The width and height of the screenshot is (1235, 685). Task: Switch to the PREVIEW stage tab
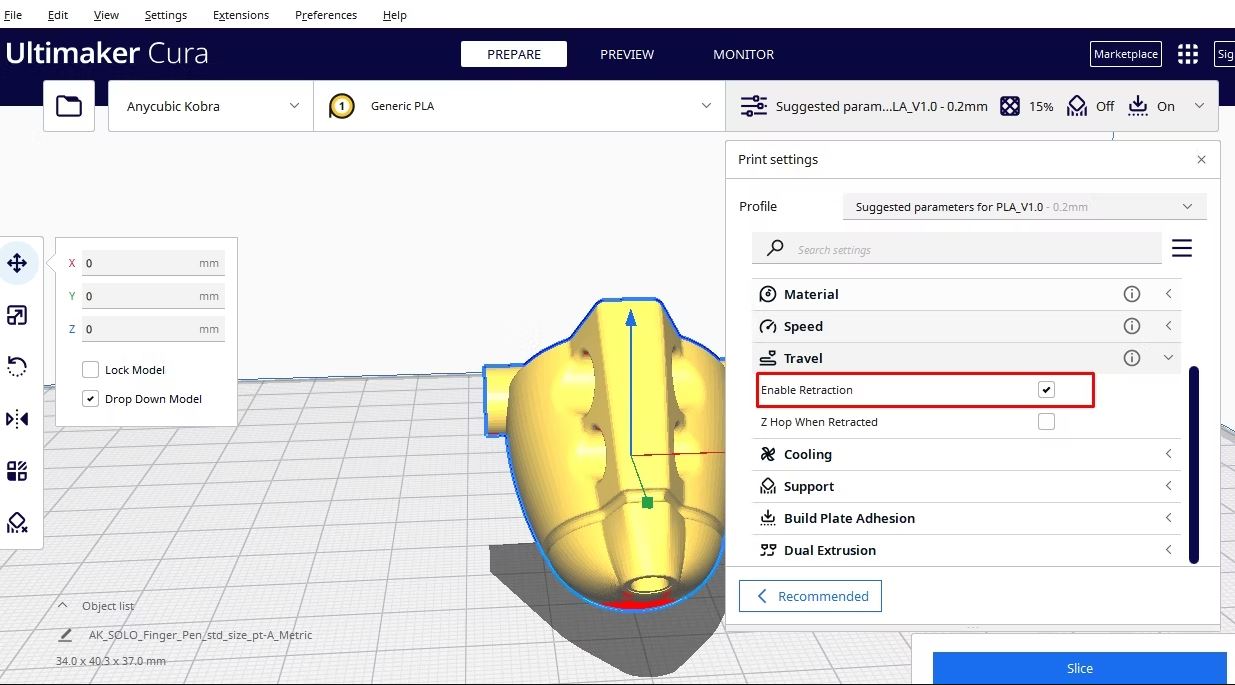(x=627, y=54)
